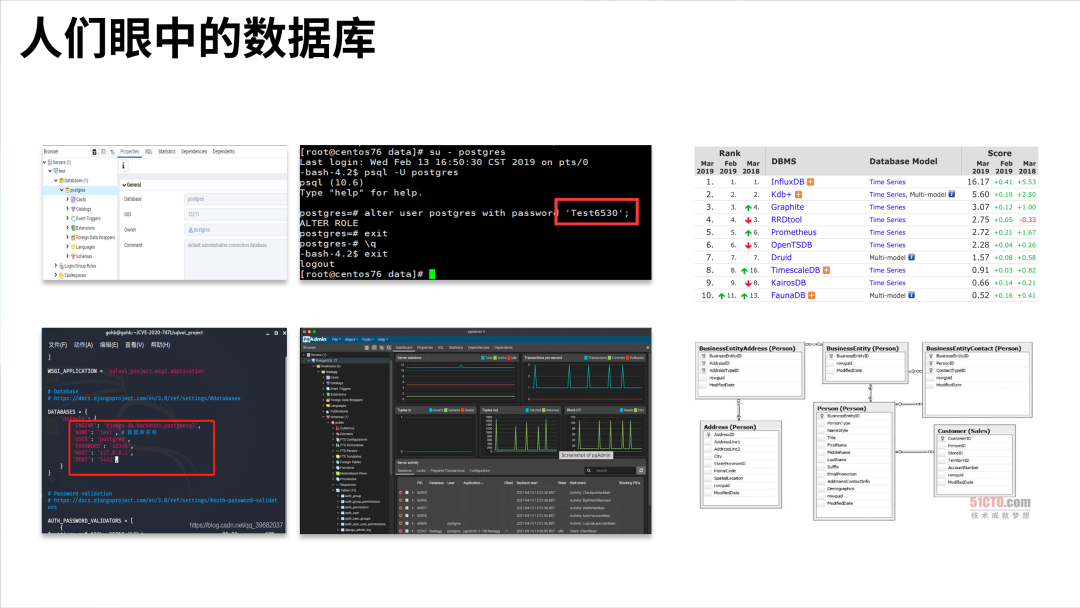Open the Help menu in dark pgAdmin
This screenshot has height=608, width=1080.
pos(382,339)
